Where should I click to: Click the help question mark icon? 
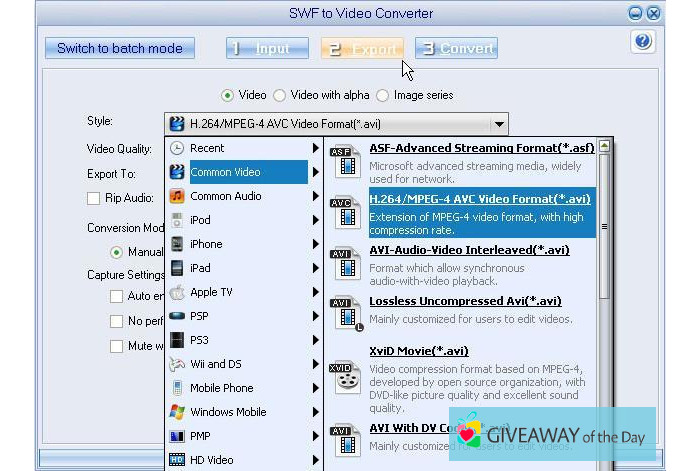(643, 42)
